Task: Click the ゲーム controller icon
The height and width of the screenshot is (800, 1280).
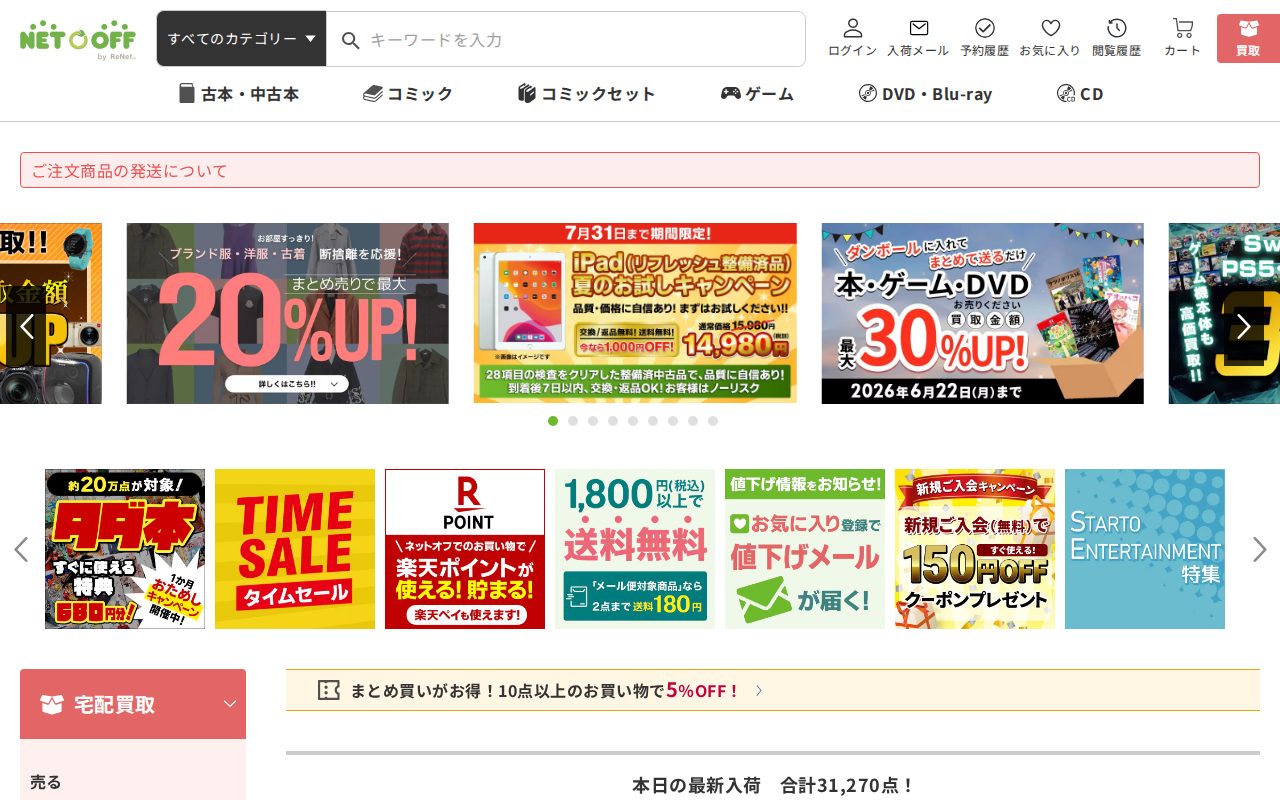Action: coord(730,94)
